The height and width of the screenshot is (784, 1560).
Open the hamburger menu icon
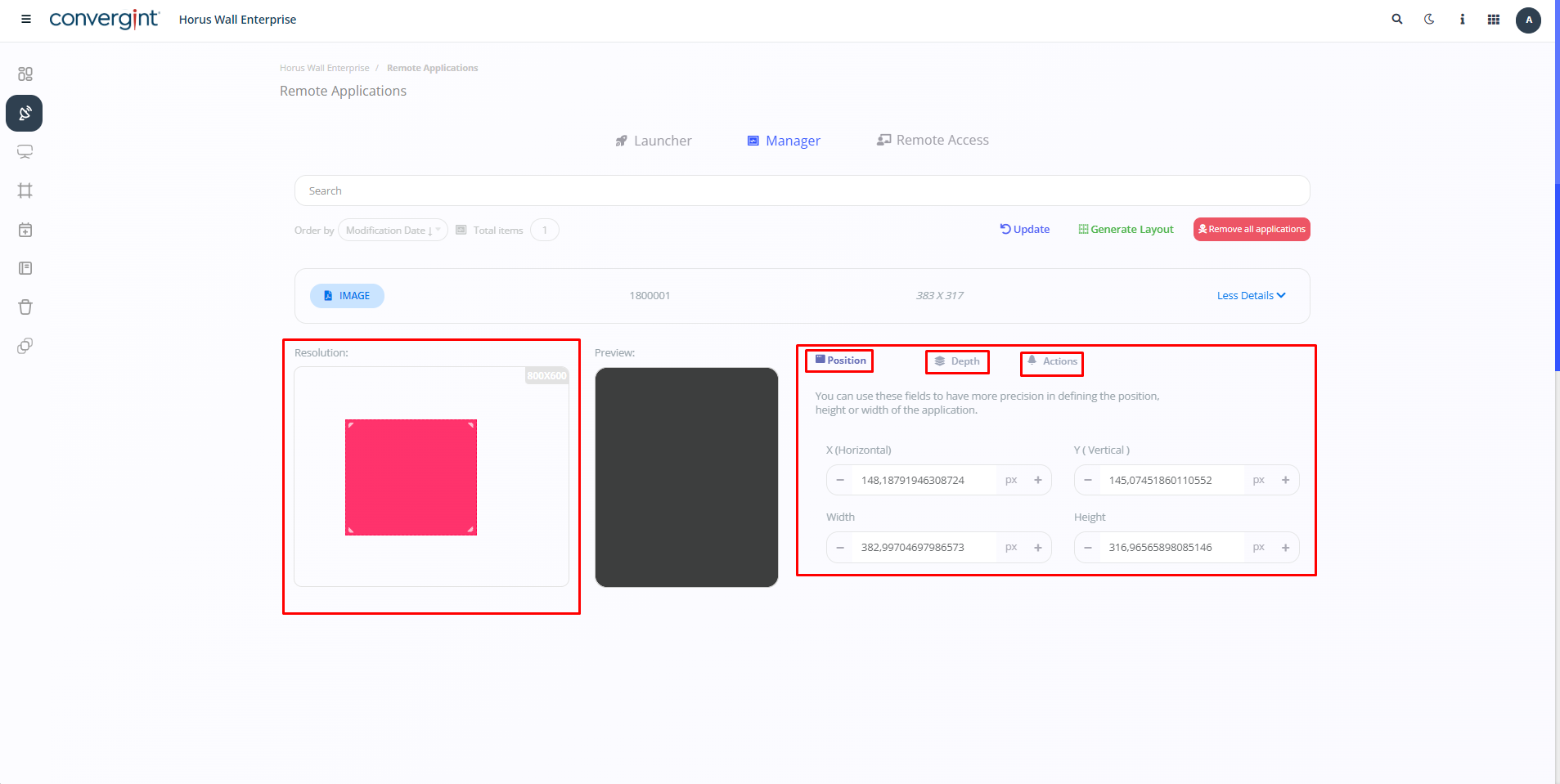(26, 19)
